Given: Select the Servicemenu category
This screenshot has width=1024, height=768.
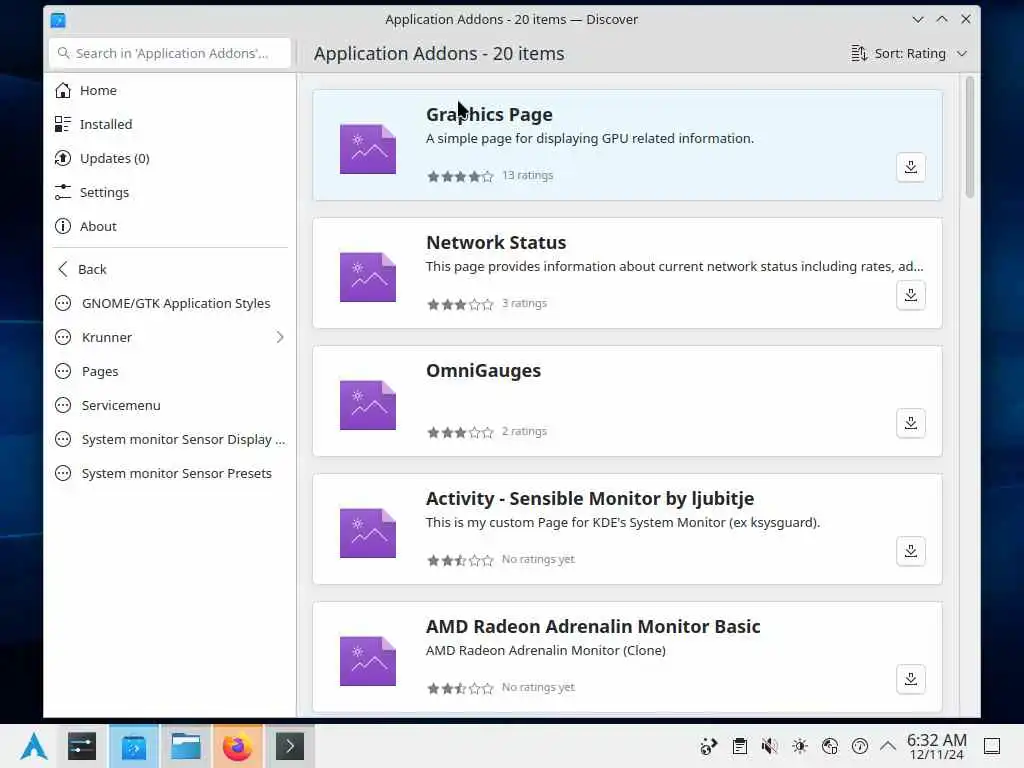Looking at the screenshot, I should tap(170, 405).
